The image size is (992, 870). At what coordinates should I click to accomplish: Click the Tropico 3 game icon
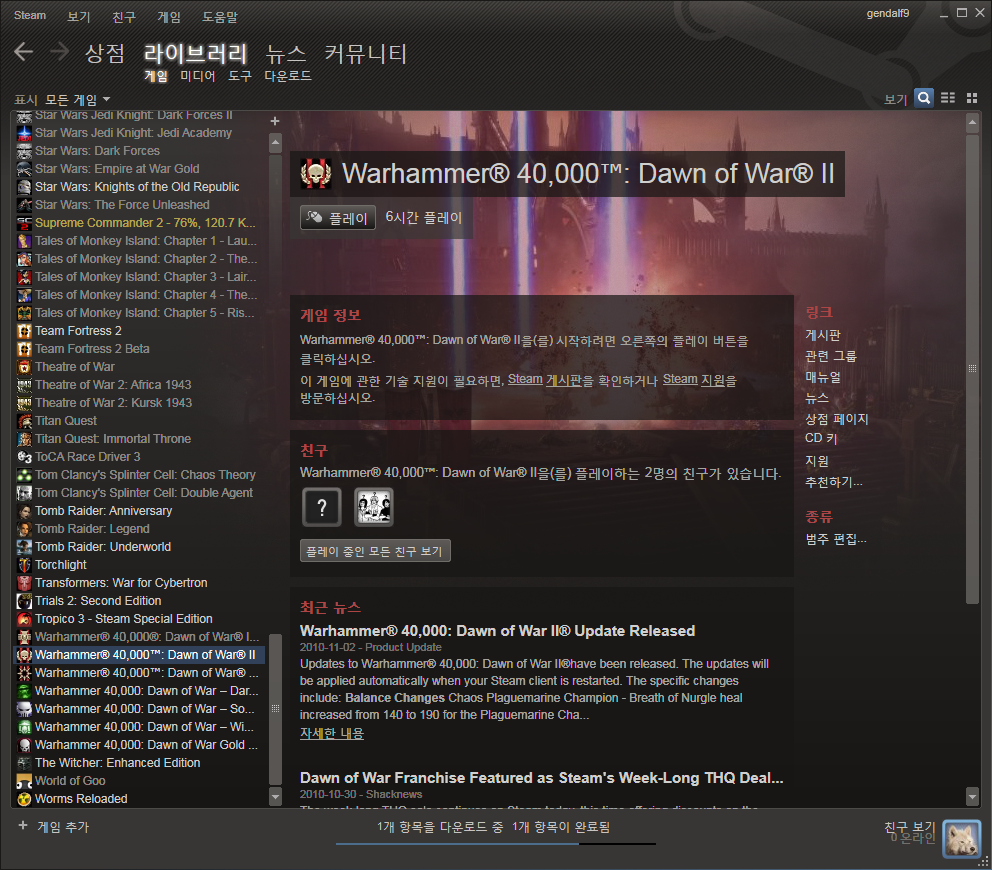tap(24, 619)
